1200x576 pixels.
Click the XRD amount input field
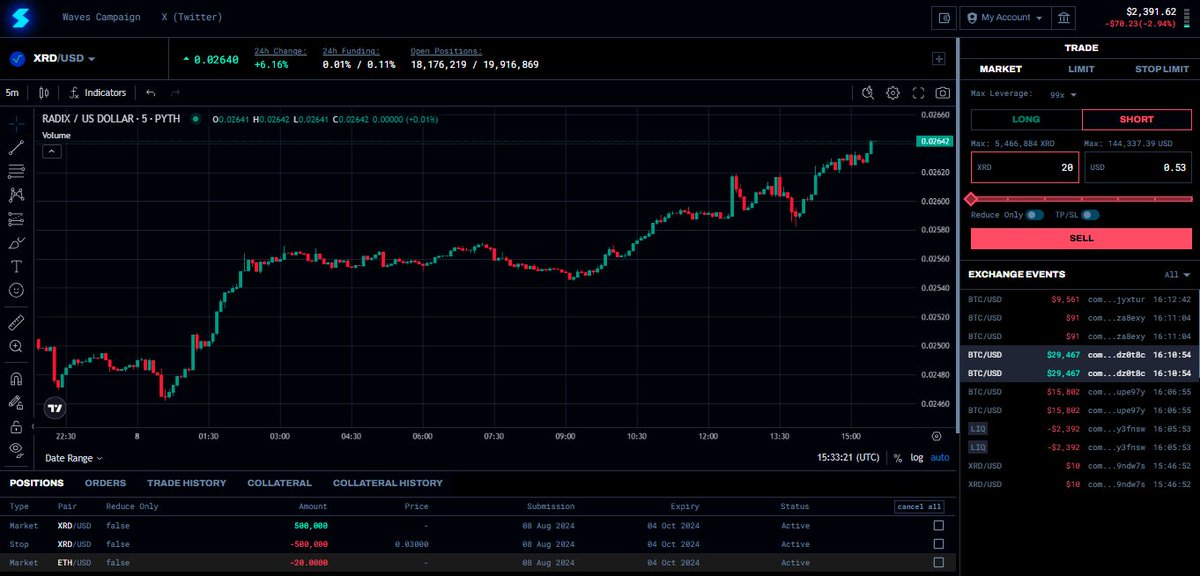coord(1025,167)
